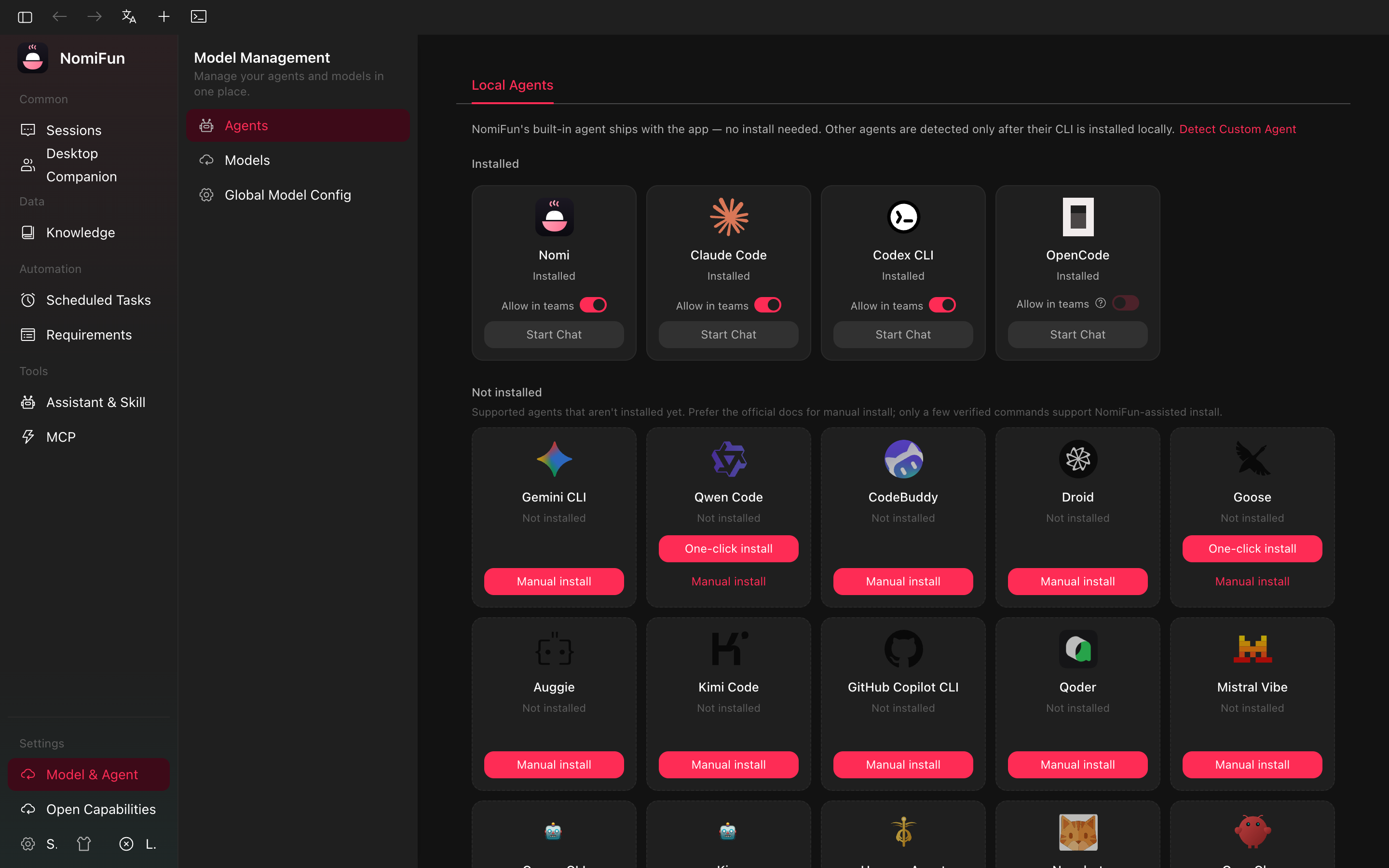Viewport: 1389px width, 868px height.
Task: Click the Qwen Code logo
Action: click(729, 459)
